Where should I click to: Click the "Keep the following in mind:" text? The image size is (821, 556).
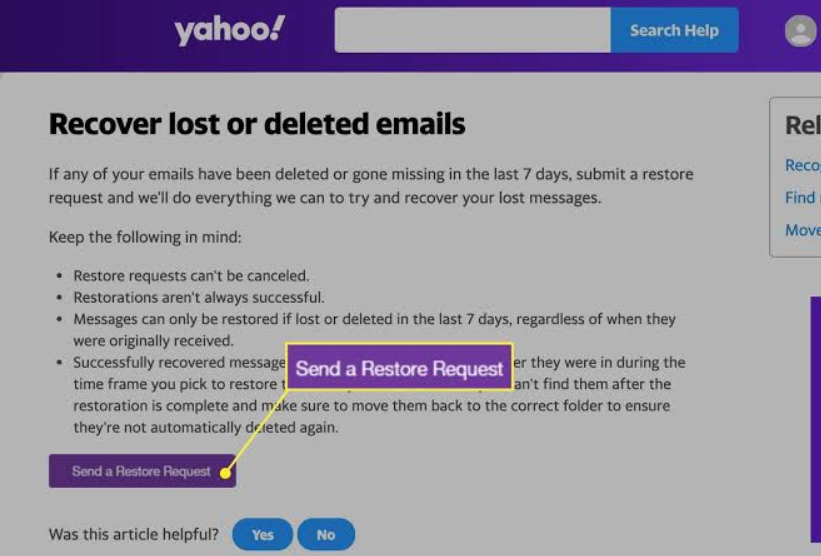(145, 237)
